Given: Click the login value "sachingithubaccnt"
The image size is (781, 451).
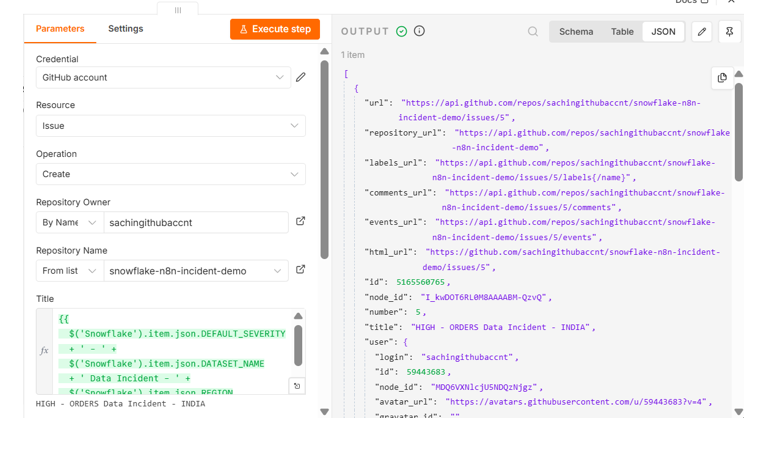Looking at the screenshot, I should [467, 357].
